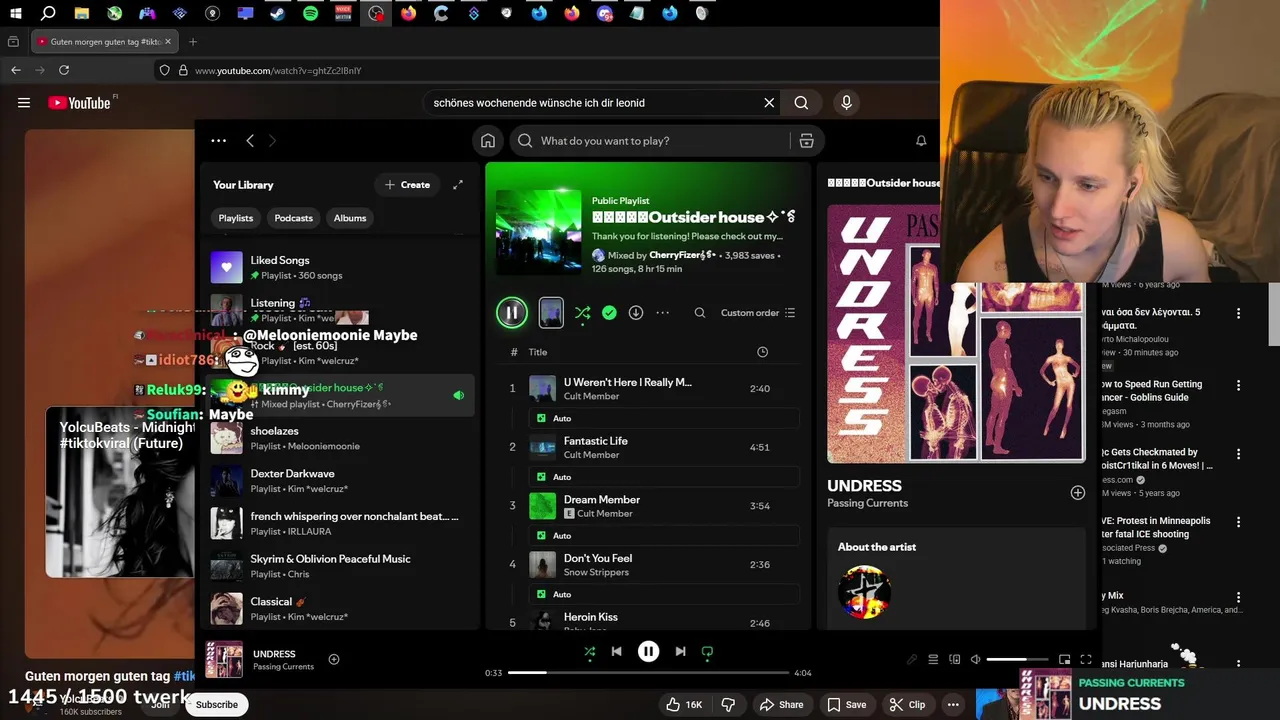The height and width of the screenshot is (720, 1280).
Task: Open Skyrim & Oblivion Peaceful Music playlist
Action: (339, 566)
